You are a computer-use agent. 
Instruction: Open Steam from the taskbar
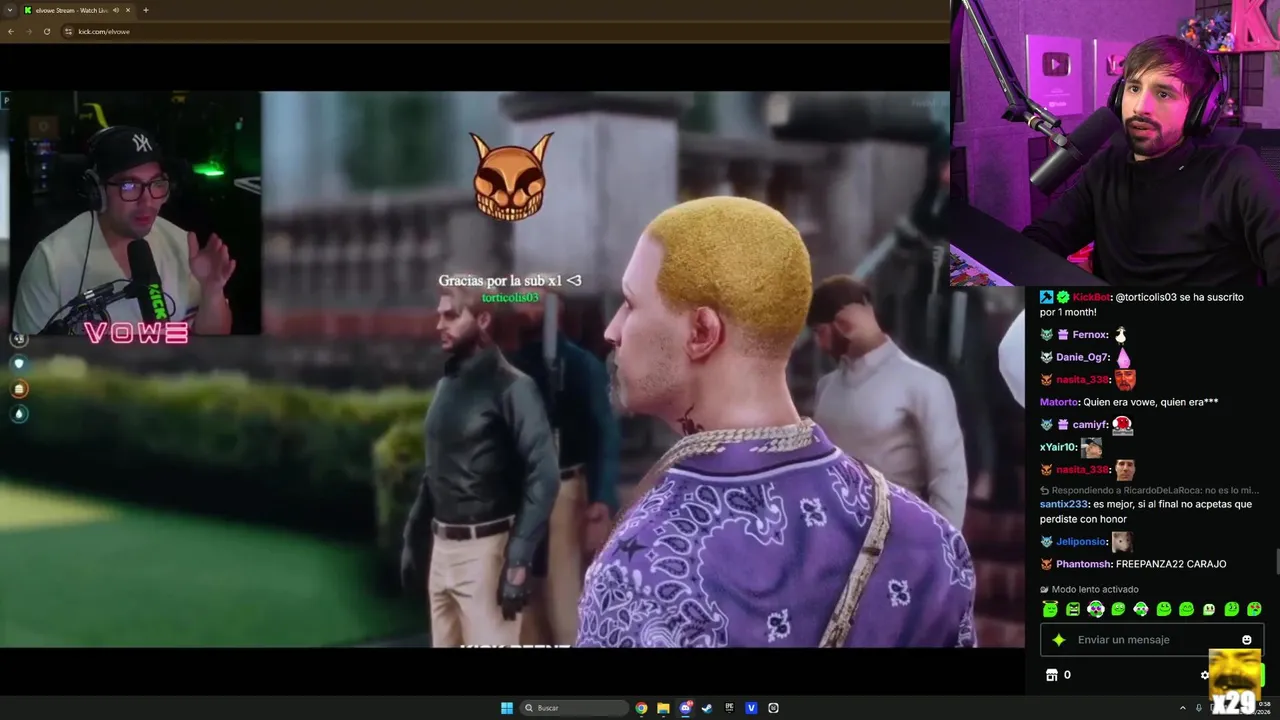[707, 708]
